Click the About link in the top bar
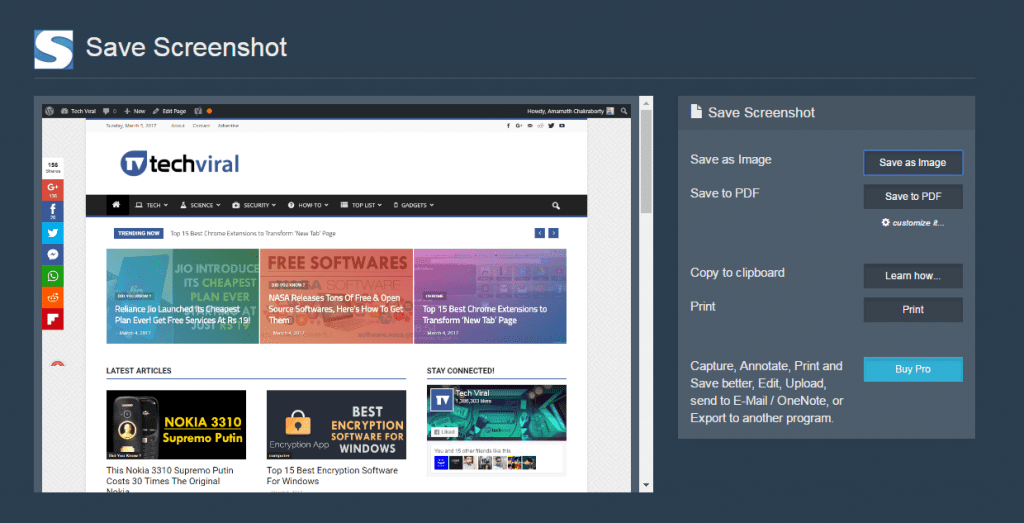Viewport: 1024px width, 523px height. tap(178, 125)
